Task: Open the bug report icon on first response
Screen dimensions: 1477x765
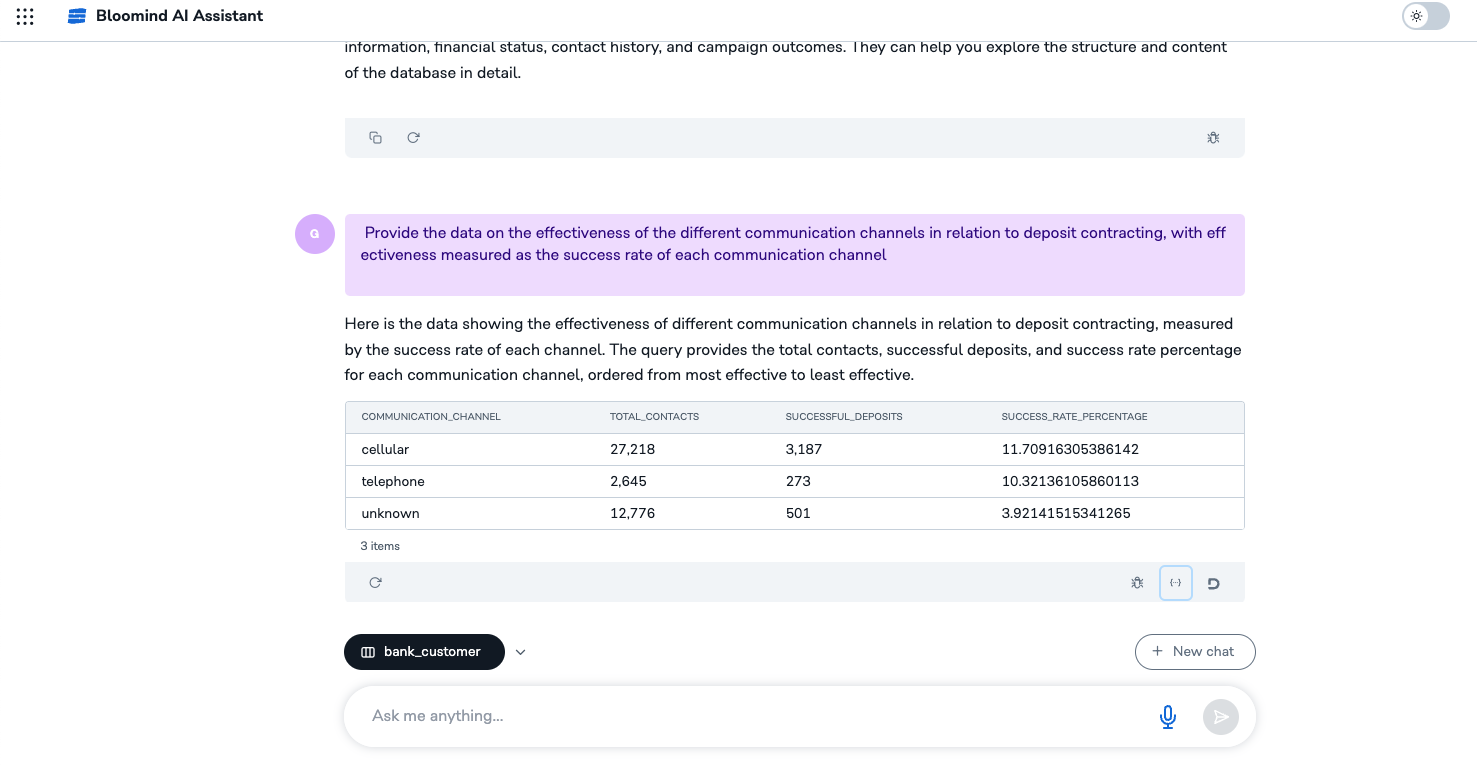Action: pyautogui.click(x=1213, y=137)
